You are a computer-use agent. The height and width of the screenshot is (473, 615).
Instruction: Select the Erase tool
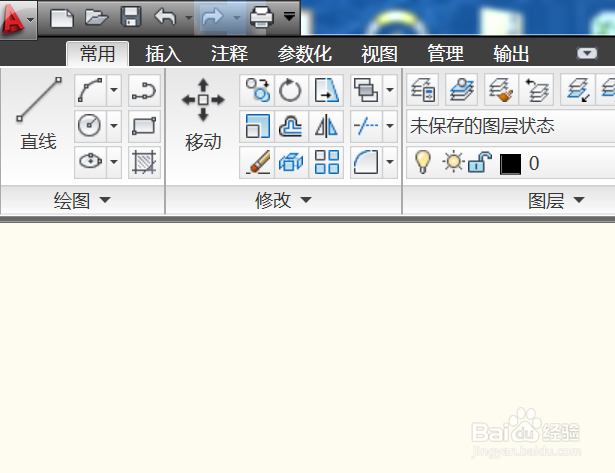257,162
